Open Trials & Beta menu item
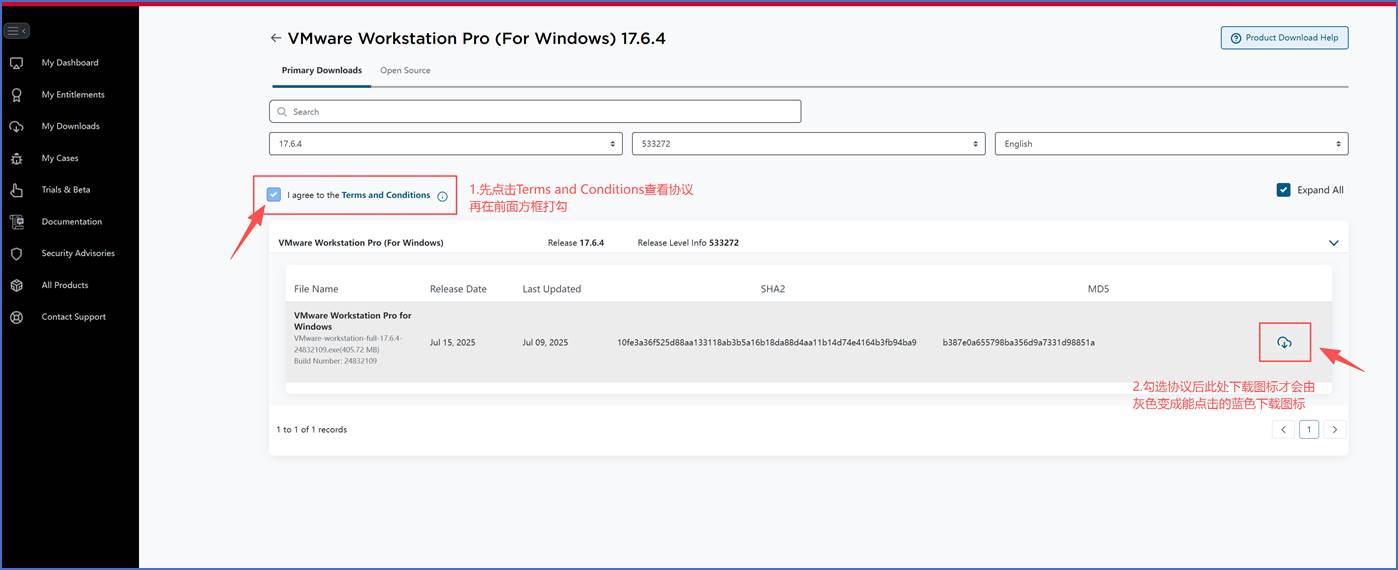1398x570 pixels. [66, 190]
